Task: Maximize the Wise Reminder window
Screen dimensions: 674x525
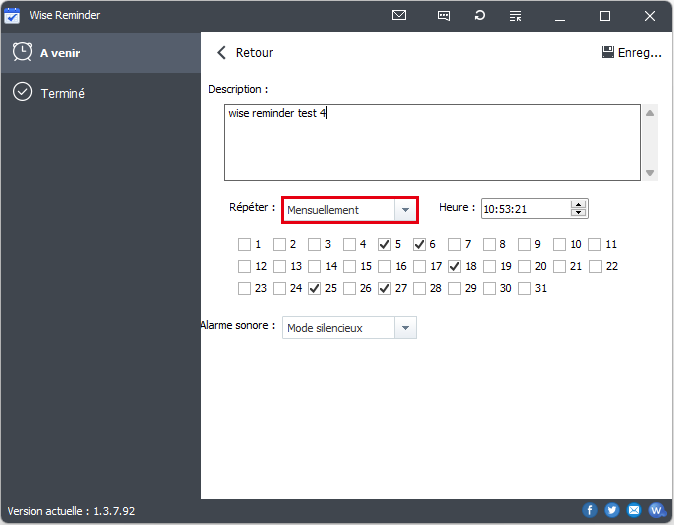Action: point(605,16)
